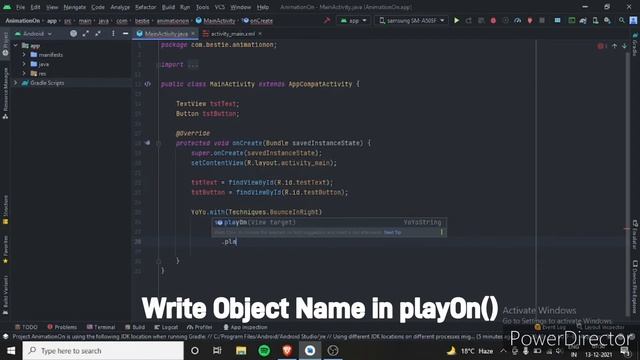Click the Select Opened File target icon
The height and width of the screenshot is (360, 640).
[73, 33]
